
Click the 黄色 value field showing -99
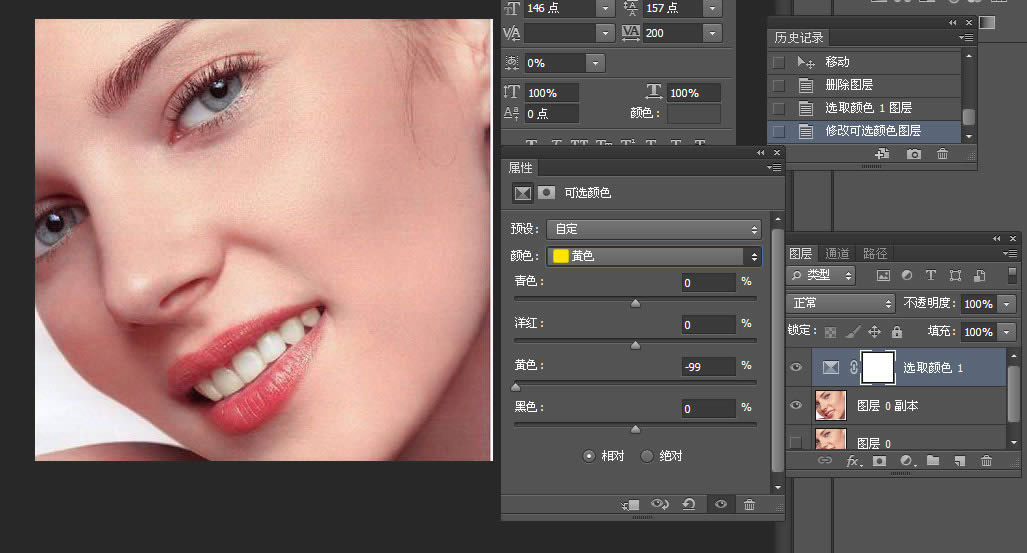coord(708,366)
